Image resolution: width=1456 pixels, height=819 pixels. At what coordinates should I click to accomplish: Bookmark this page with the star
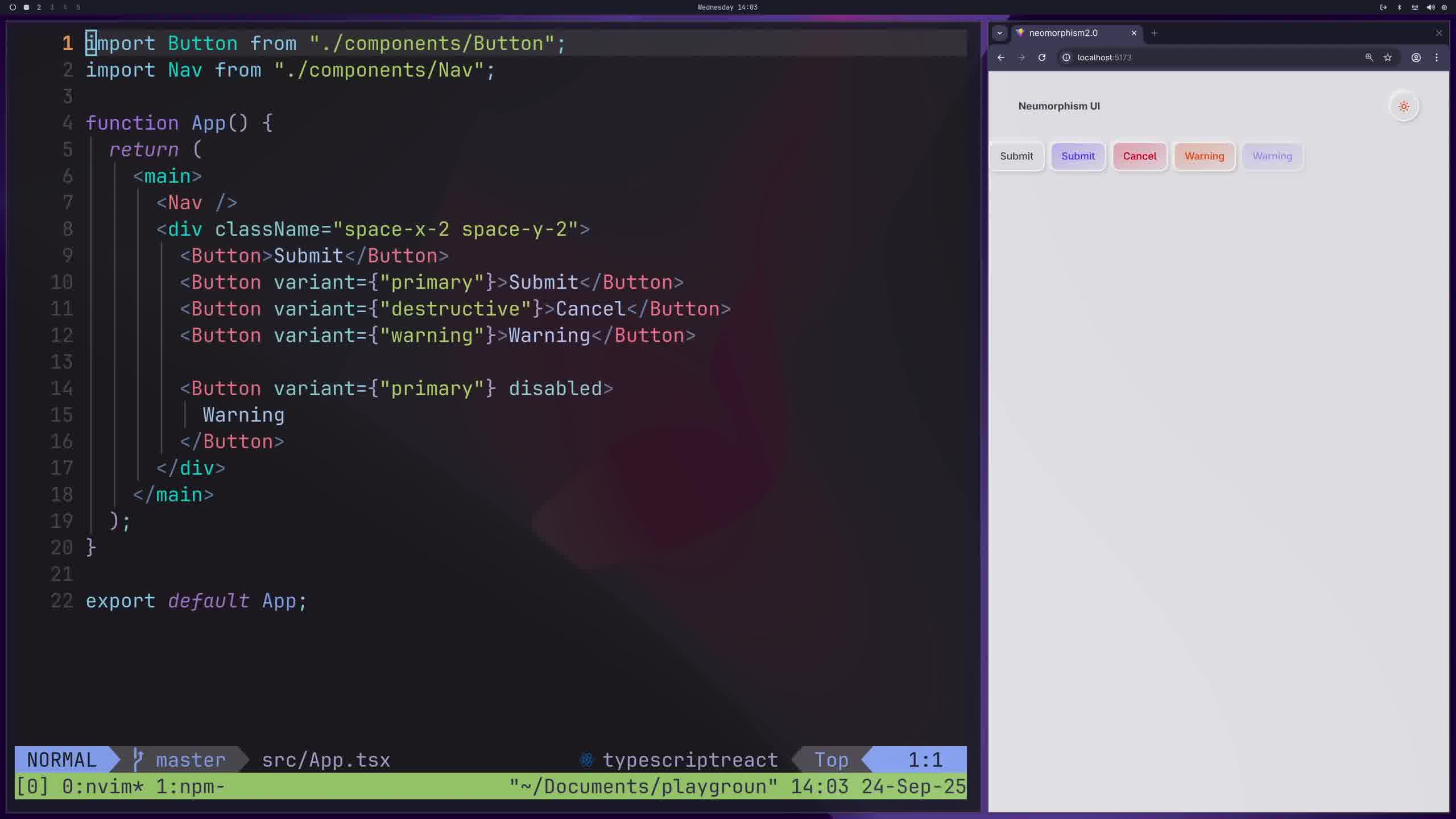(x=1388, y=57)
